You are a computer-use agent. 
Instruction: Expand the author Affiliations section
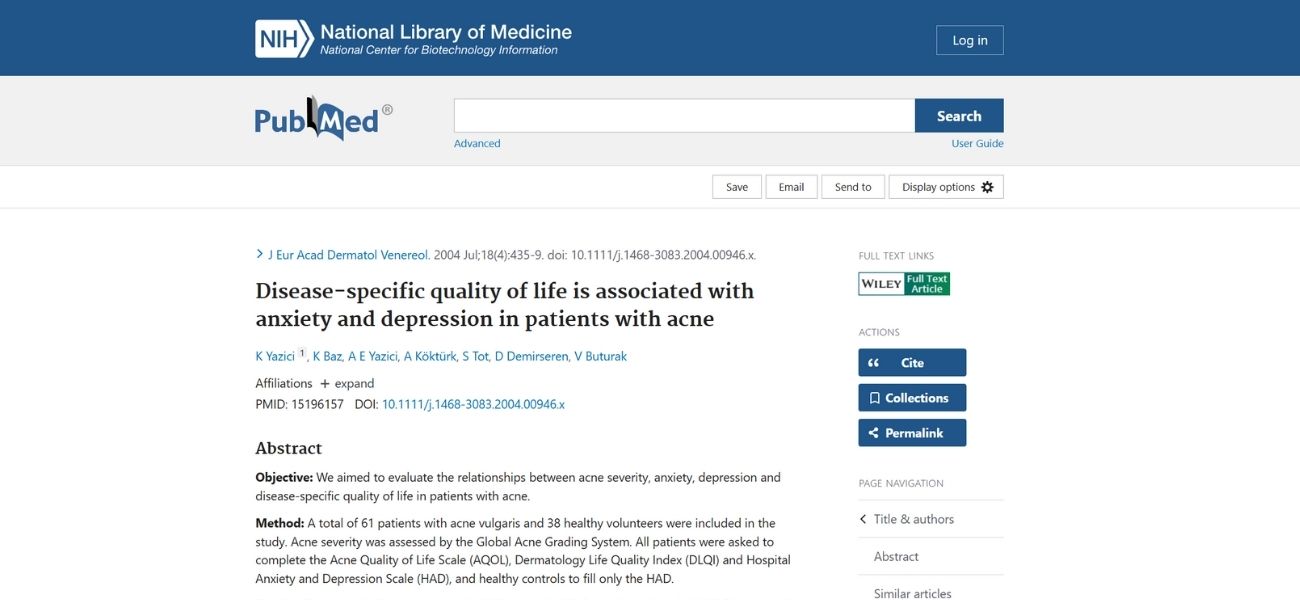(347, 383)
